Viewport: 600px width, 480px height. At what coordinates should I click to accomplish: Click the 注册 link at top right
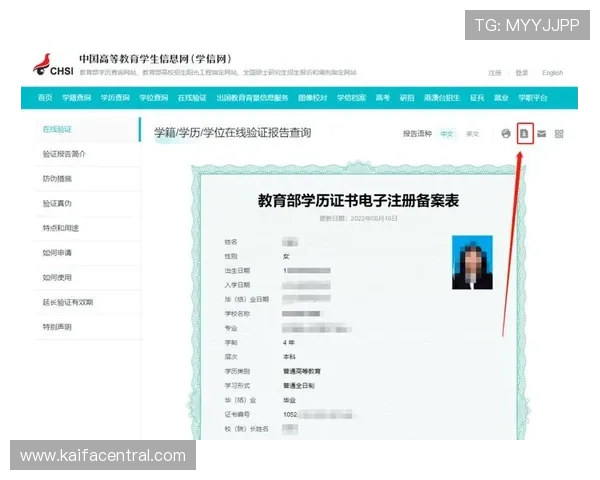coord(494,73)
